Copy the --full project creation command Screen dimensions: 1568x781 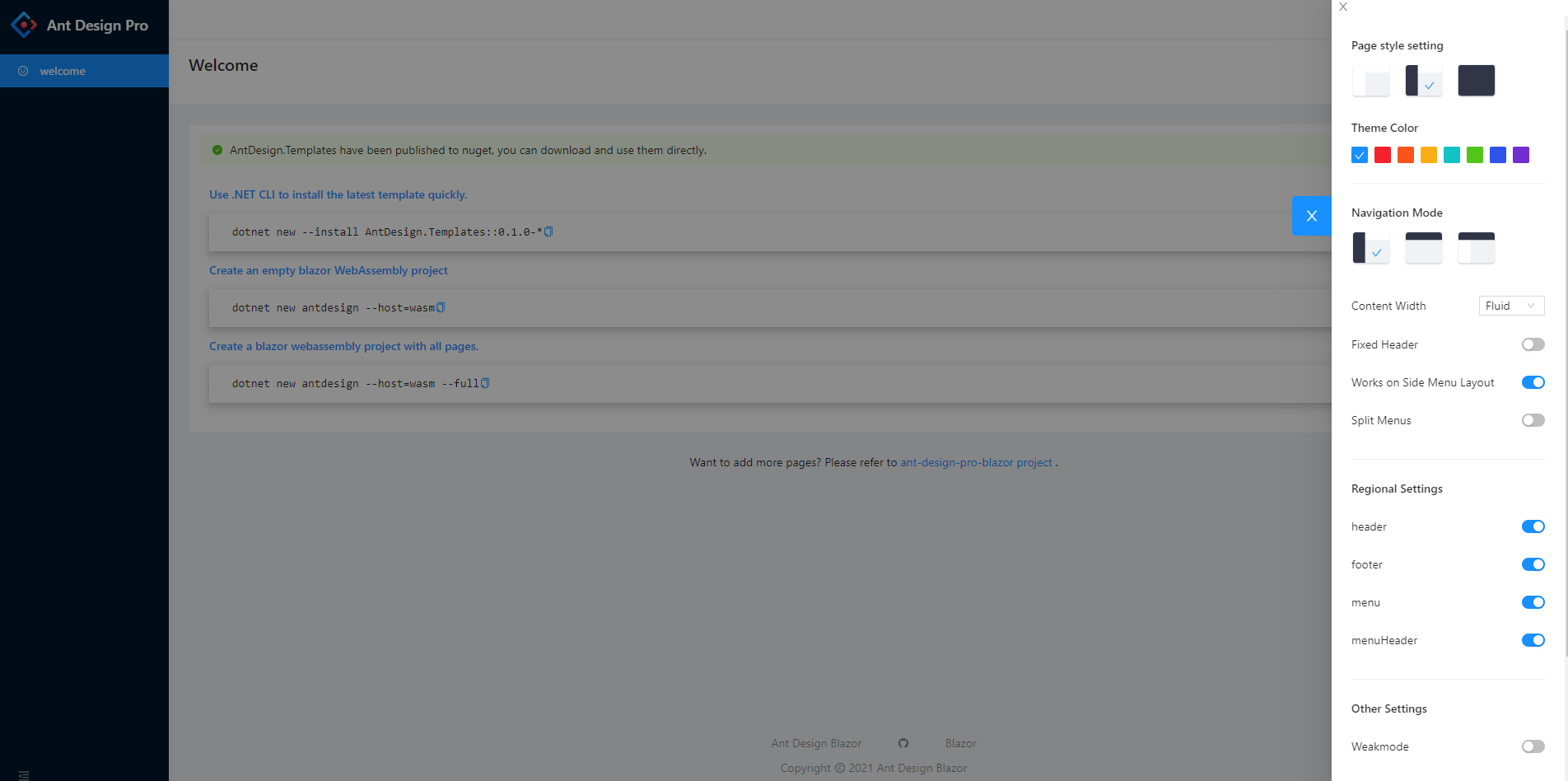(485, 383)
